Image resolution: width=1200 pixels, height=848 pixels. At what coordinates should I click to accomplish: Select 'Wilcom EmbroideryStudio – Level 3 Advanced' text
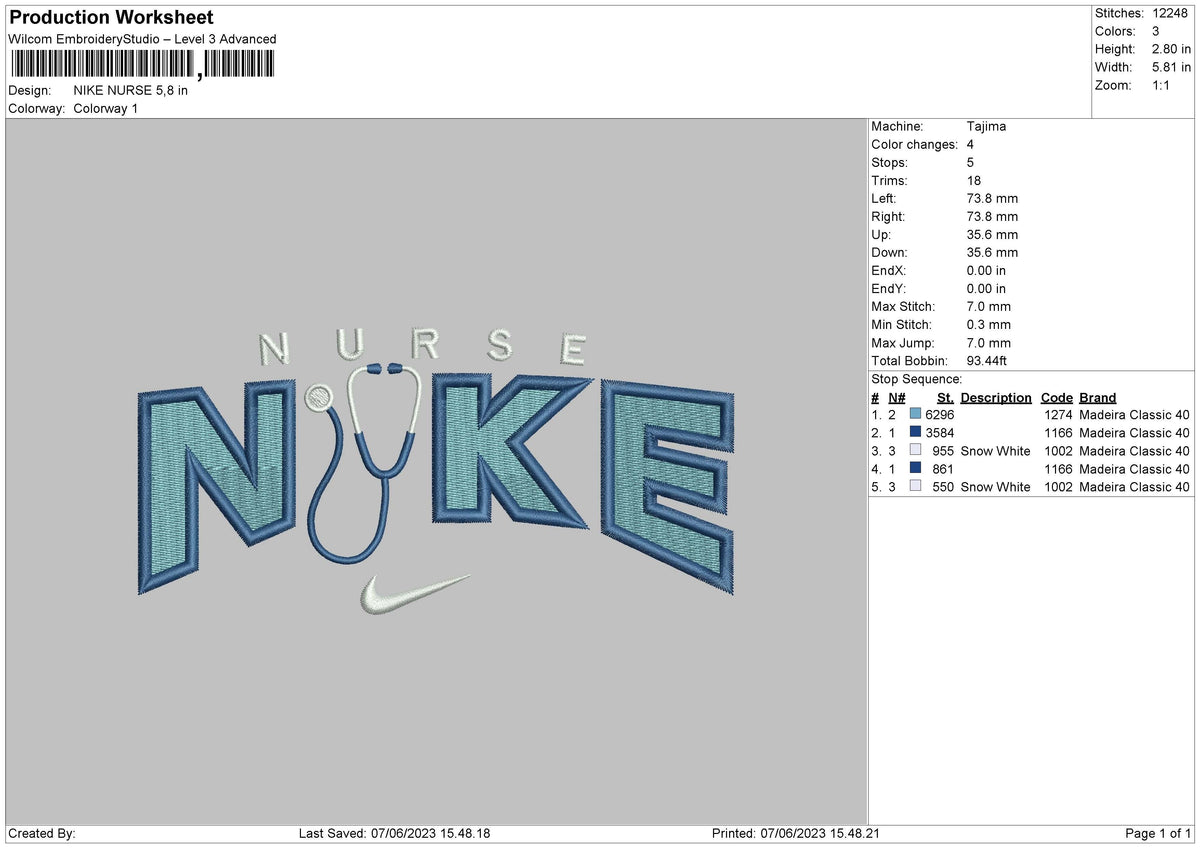[x=142, y=39]
